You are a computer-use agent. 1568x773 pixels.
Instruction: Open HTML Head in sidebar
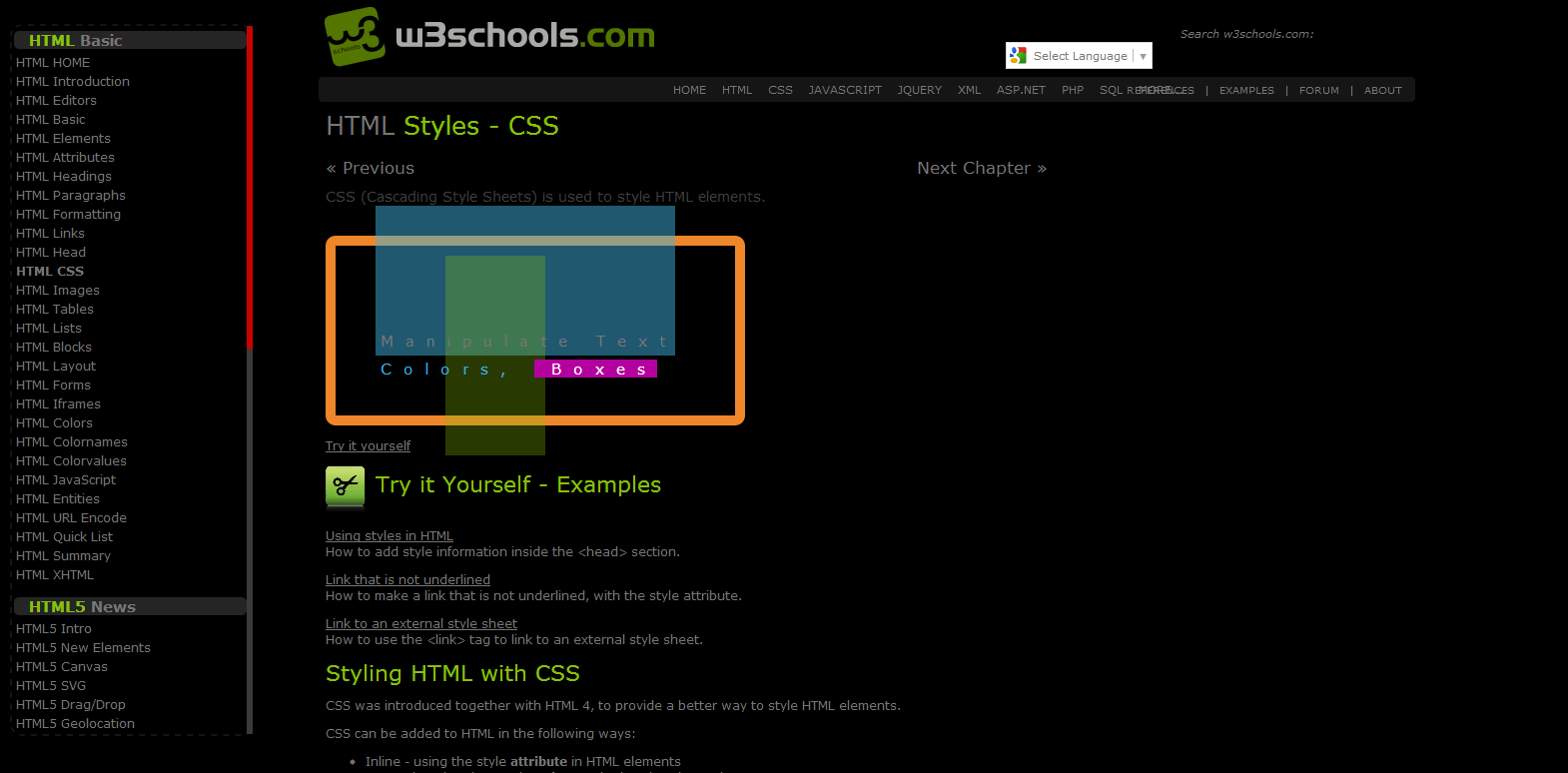click(x=51, y=253)
